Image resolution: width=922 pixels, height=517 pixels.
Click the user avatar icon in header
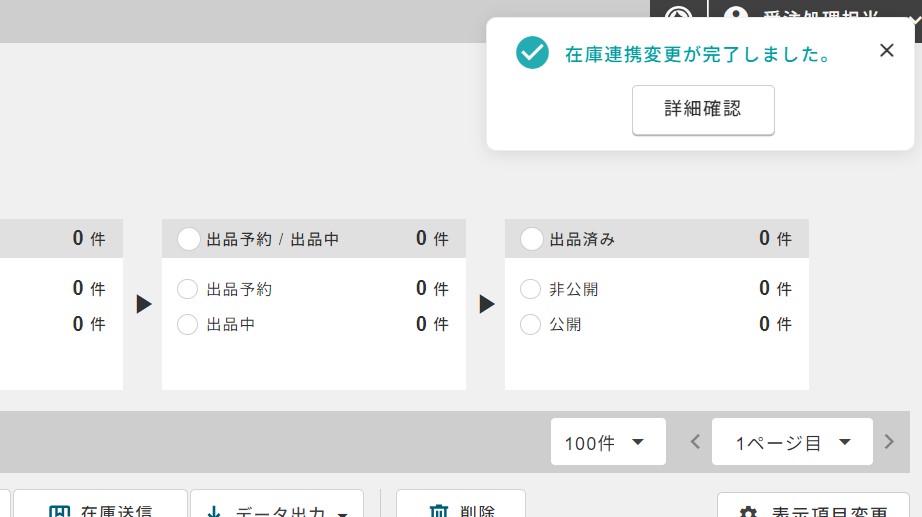[736, 13]
